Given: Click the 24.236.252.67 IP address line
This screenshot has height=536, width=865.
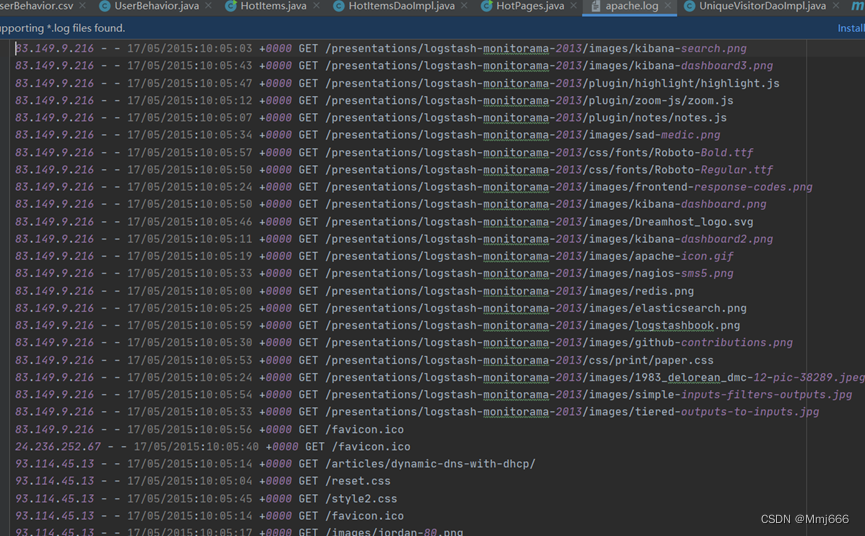Looking at the screenshot, I should (x=58, y=447).
